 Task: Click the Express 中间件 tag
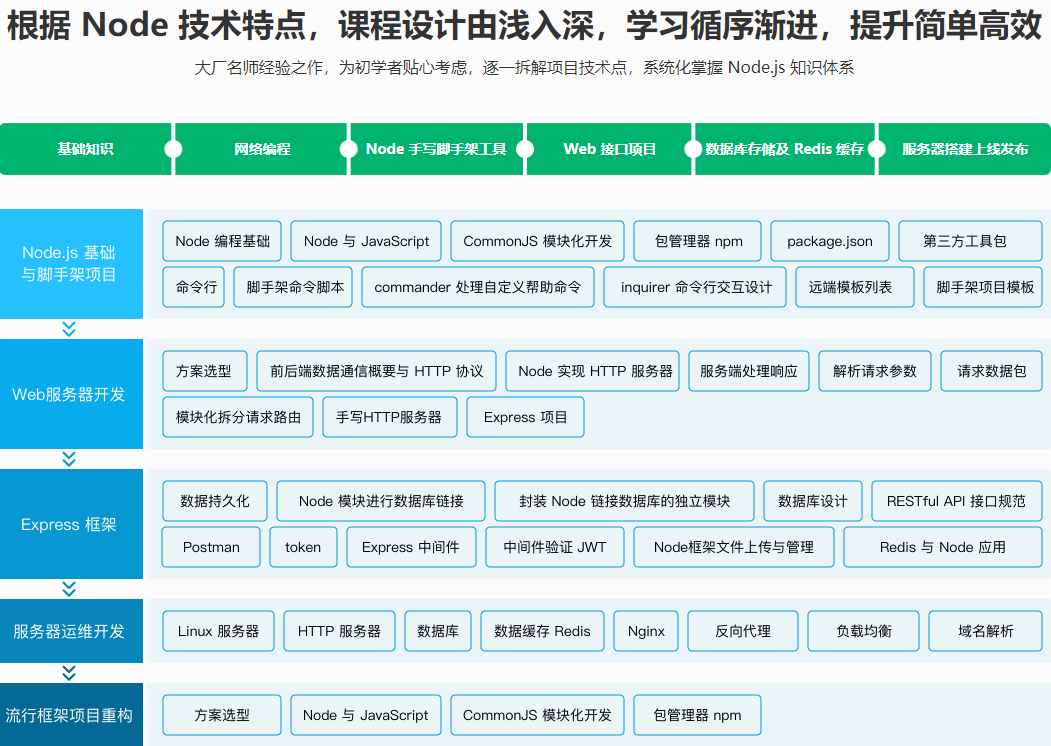[412, 547]
